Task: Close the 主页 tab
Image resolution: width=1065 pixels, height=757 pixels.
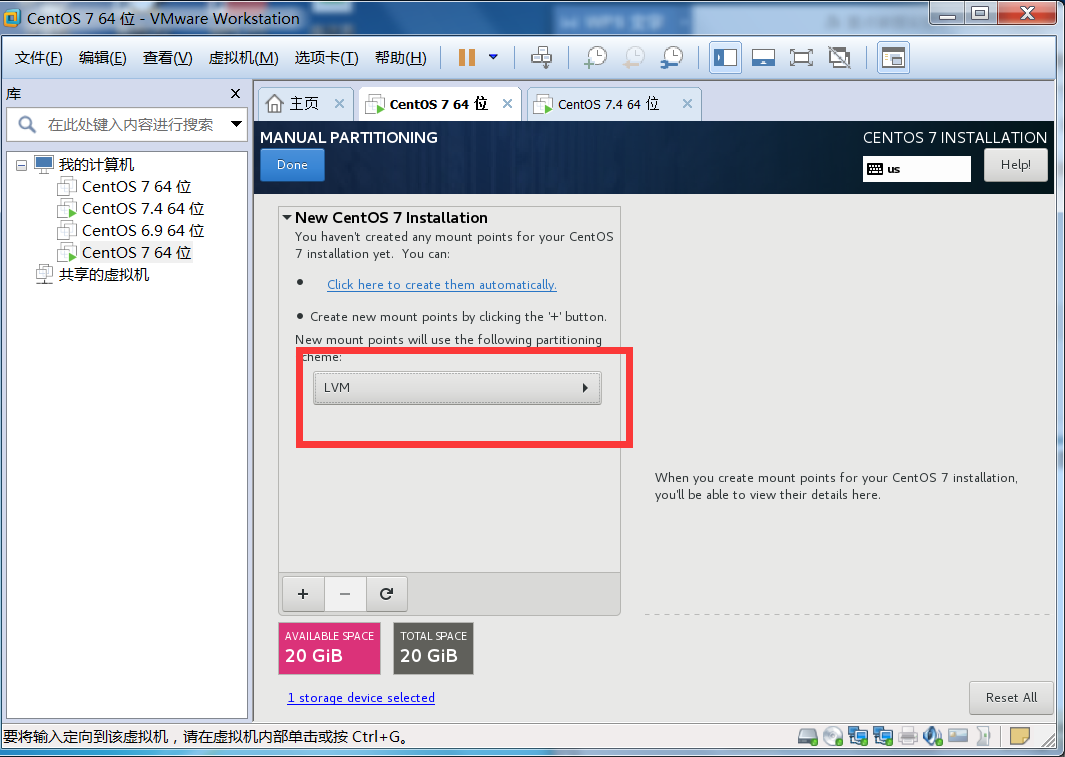Action: click(339, 104)
